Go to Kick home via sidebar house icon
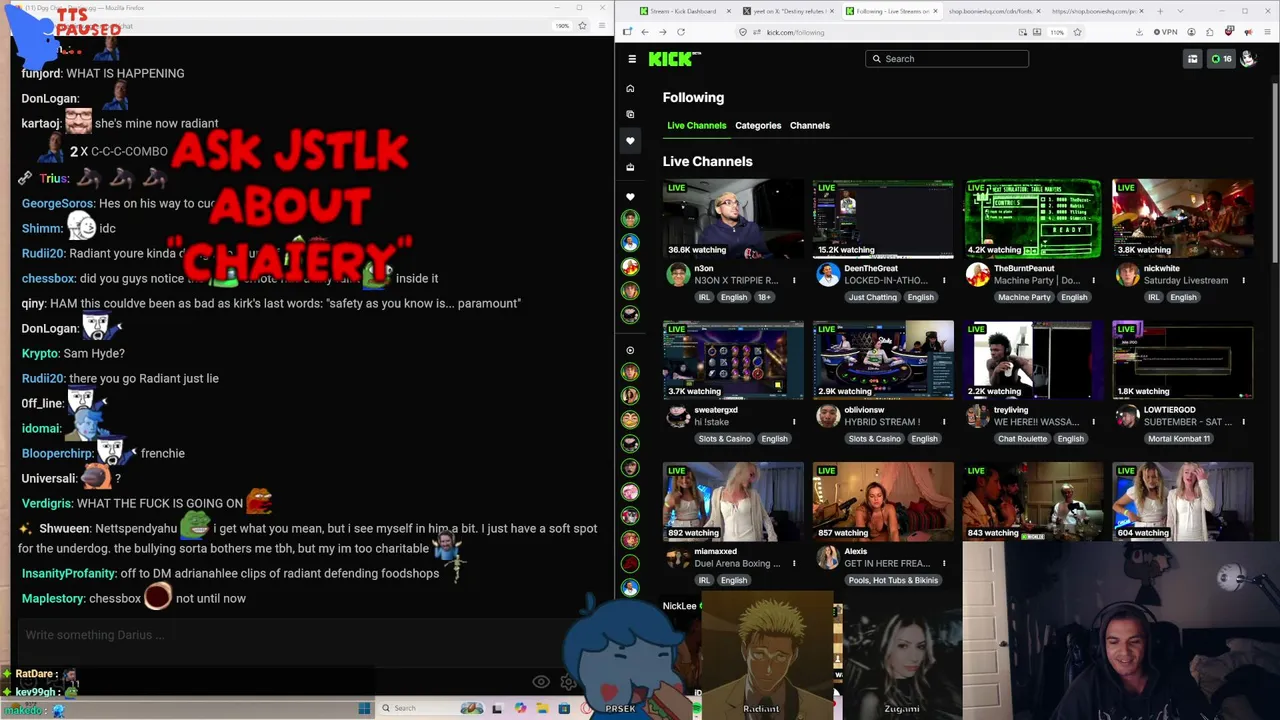This screenshot has height=720, width=1280. (x=630, y=88)
